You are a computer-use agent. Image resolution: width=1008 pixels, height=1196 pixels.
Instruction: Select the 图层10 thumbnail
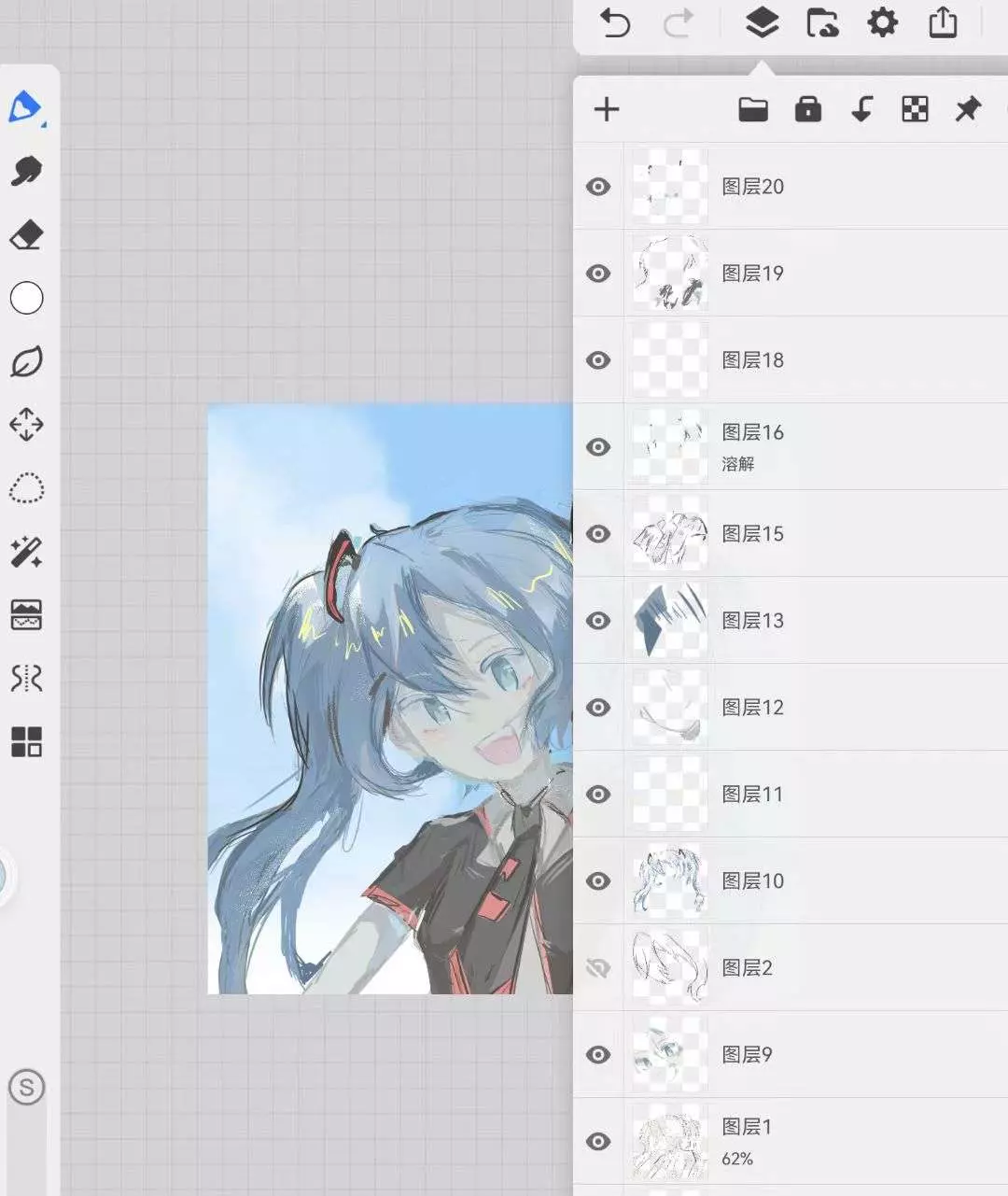coord(670,881)
